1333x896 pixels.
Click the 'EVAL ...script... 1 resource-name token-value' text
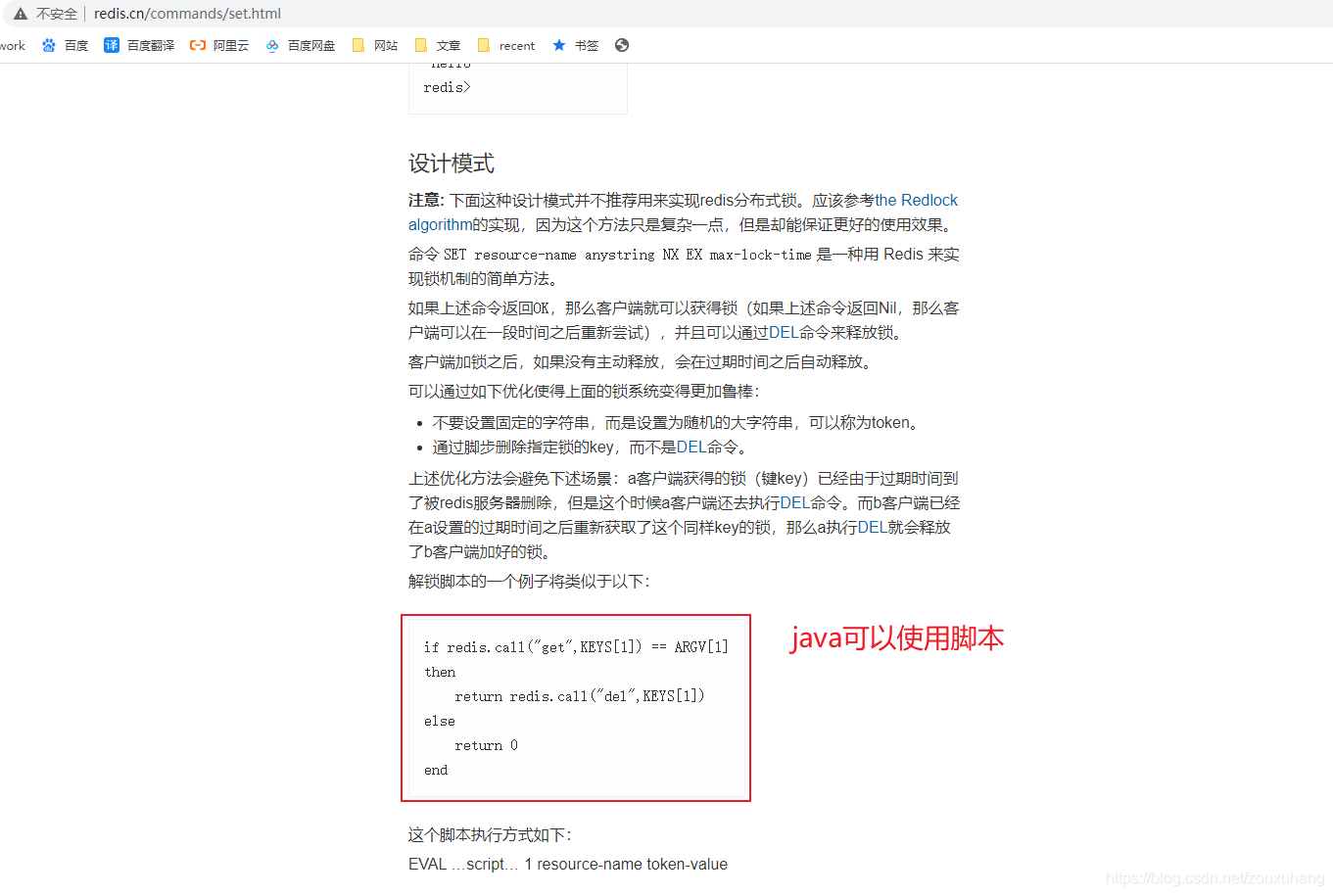(x=568, y=864)
